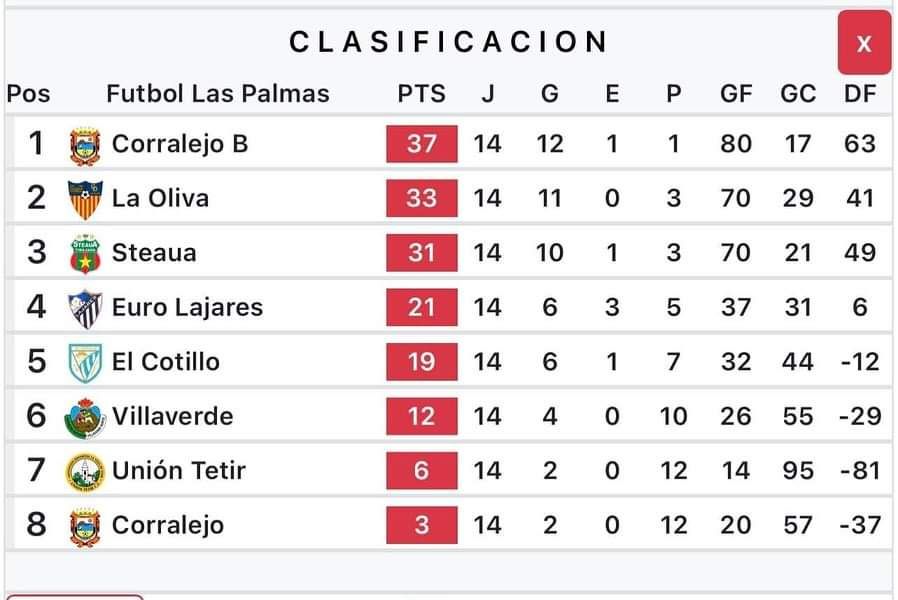The height and width of the screenshot is (600, 898).
Task: Click the DF column header
Action: 860,93
